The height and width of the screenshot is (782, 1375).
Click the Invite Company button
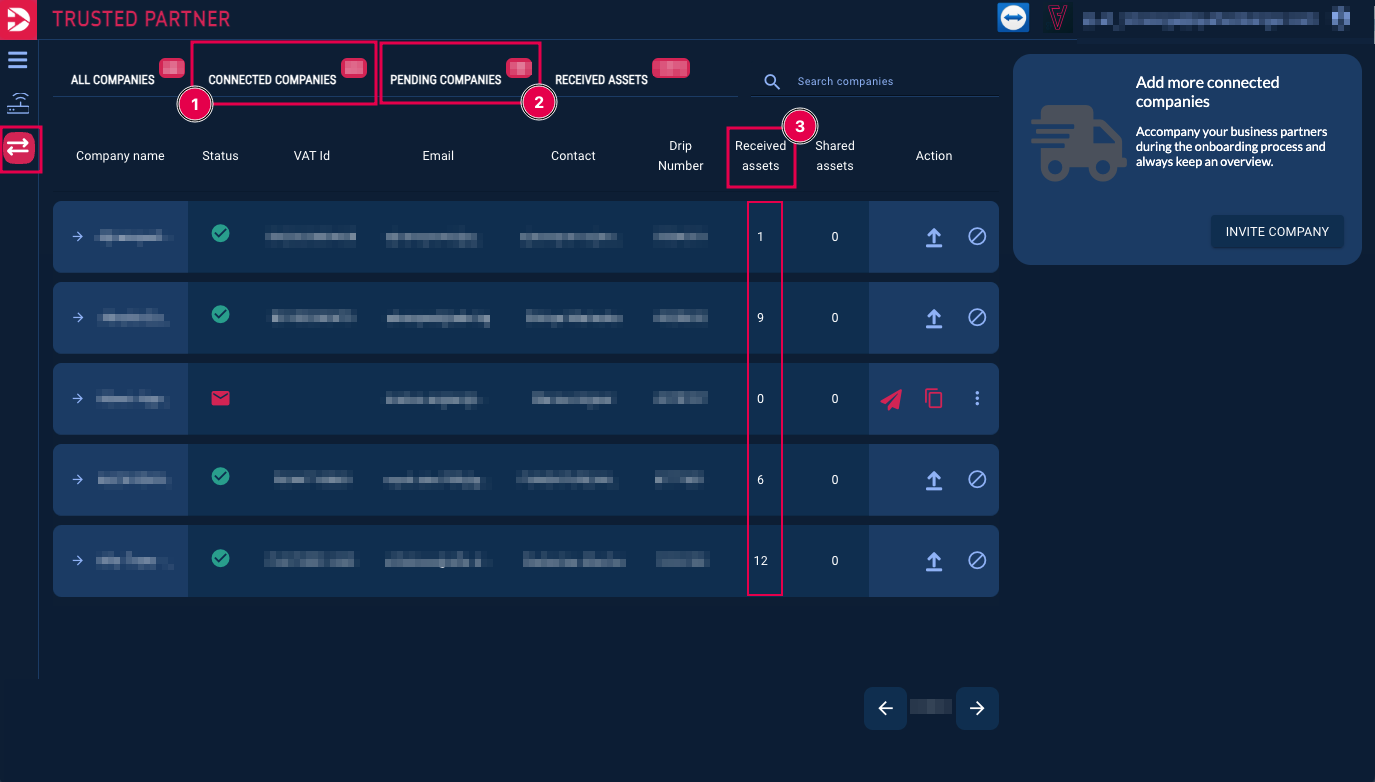click(1277, 232)
